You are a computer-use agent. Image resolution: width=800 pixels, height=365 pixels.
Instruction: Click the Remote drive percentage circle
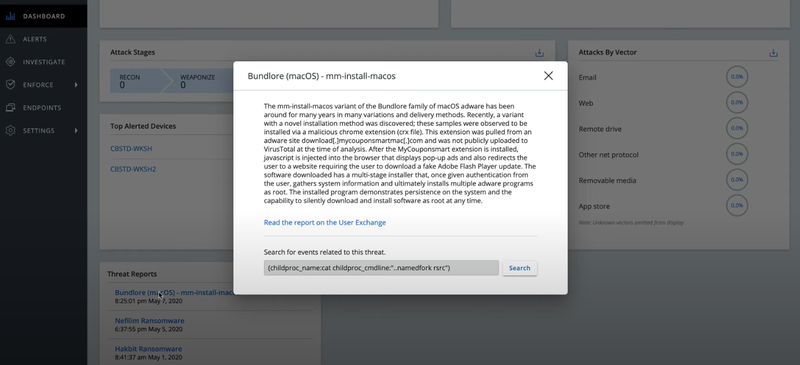click(737, 128)
